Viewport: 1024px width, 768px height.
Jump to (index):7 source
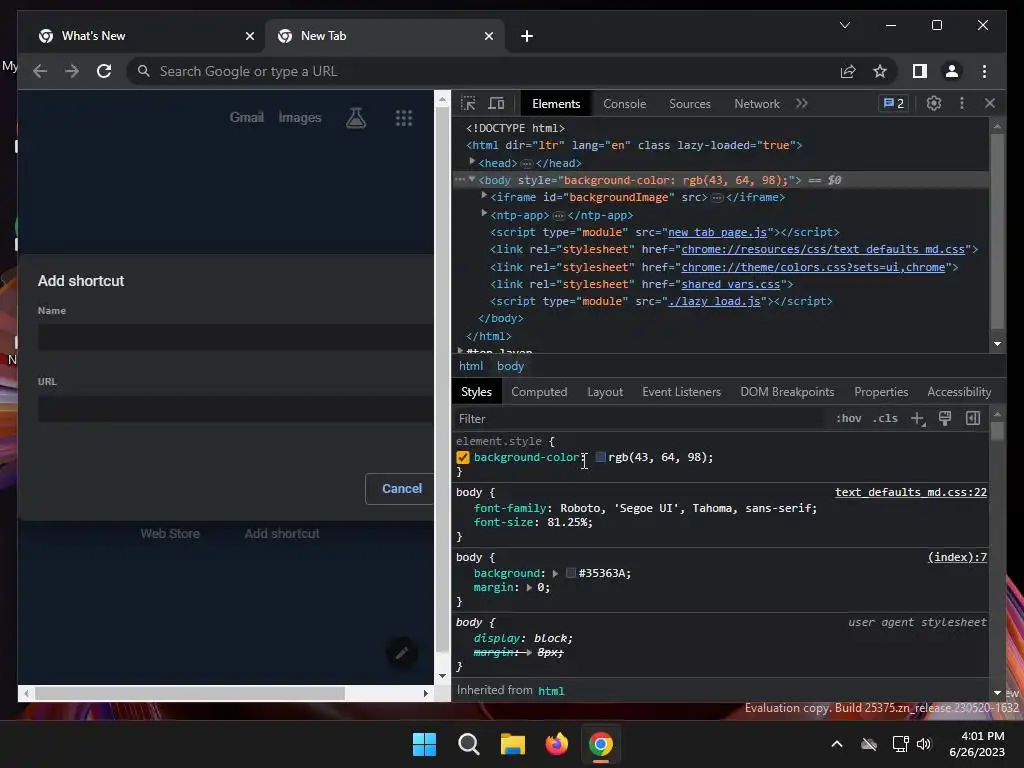coord(957,557)
